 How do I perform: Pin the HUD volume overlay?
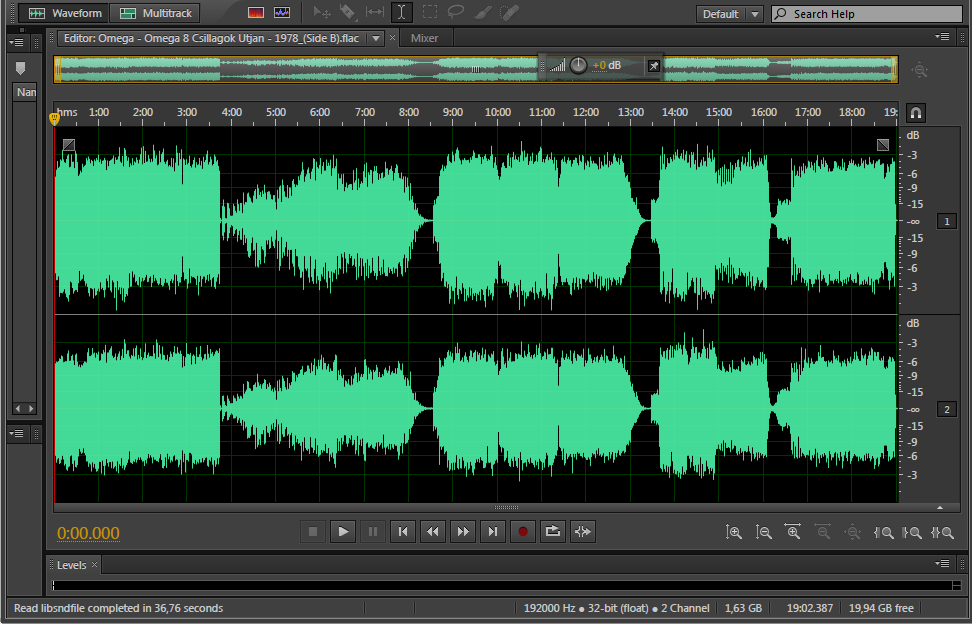tap(653, 66)
